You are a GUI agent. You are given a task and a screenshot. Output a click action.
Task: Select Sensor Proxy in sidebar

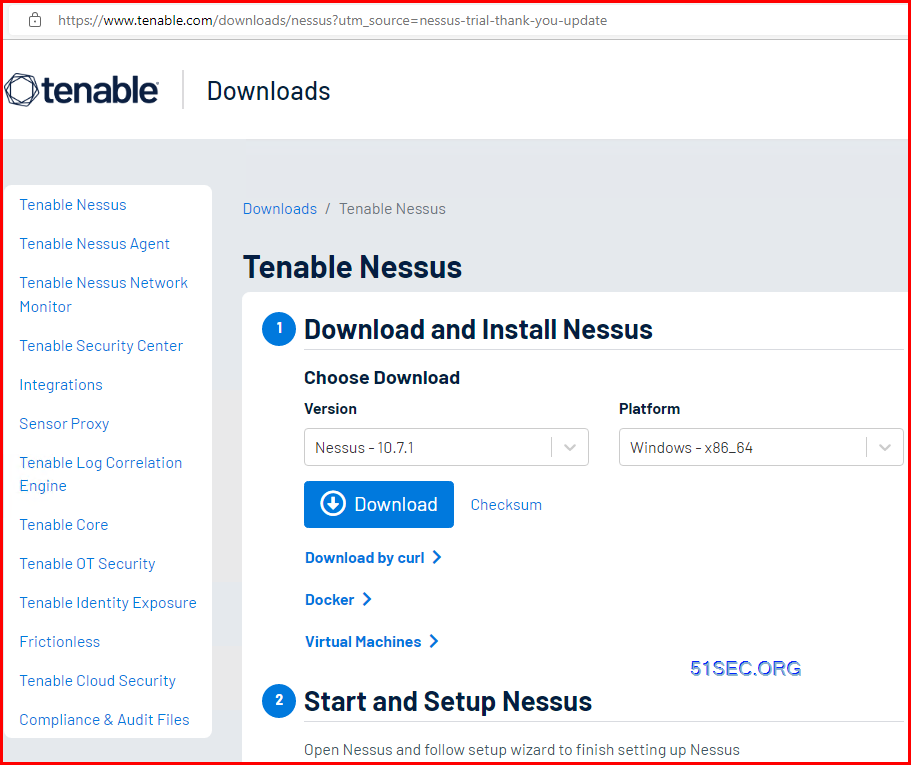click(64, 423)
